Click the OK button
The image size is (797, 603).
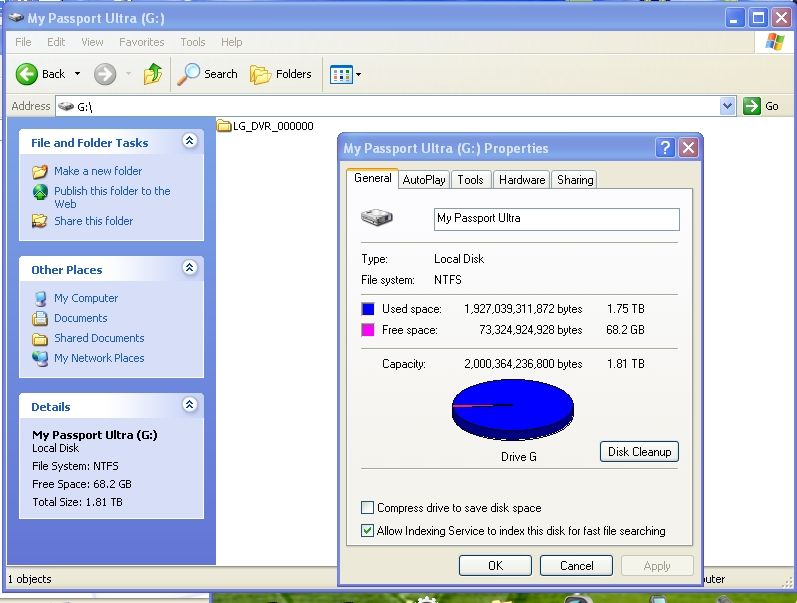[x=496, y=565]
